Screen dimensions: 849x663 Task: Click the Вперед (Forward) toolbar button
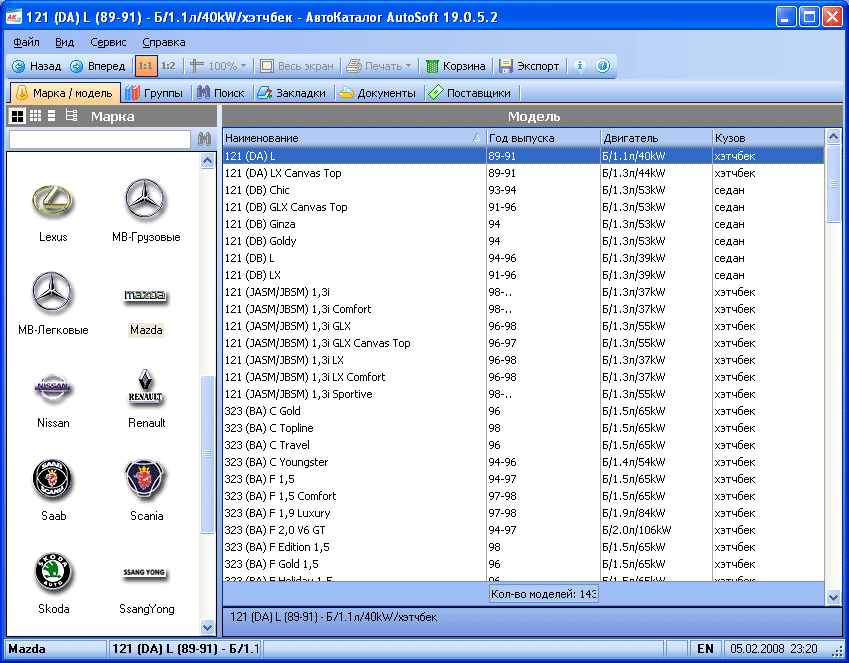pos(98,66)
